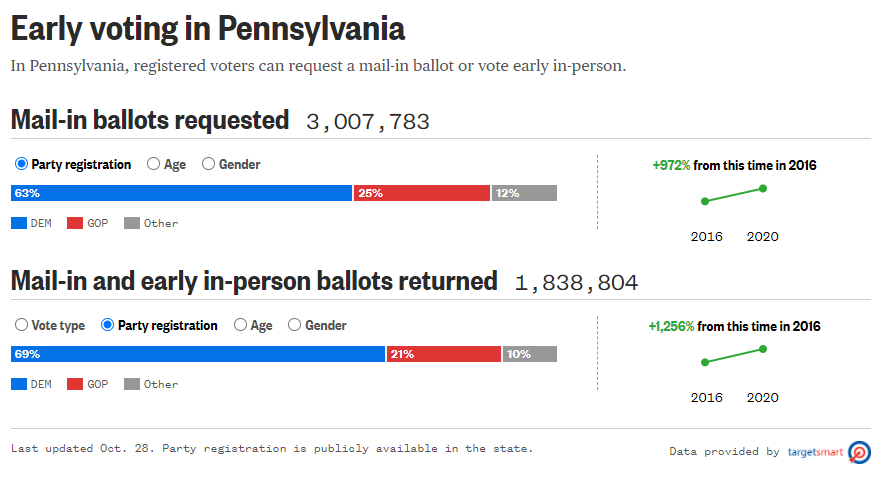Click the 21% GOP bar in returned chart

(443, 354)
